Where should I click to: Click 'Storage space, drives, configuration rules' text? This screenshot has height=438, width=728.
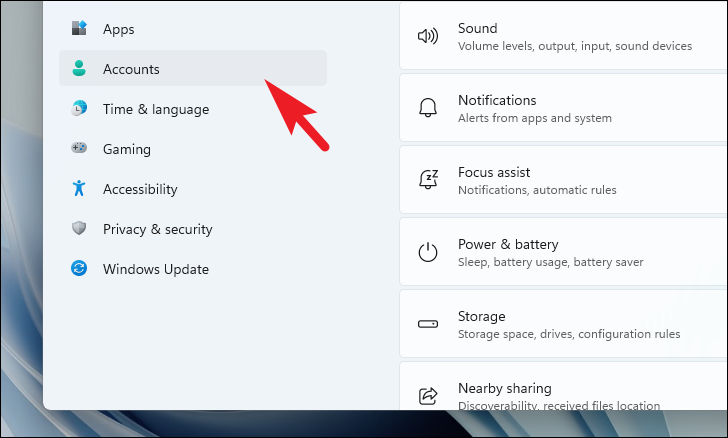[569, 334]
